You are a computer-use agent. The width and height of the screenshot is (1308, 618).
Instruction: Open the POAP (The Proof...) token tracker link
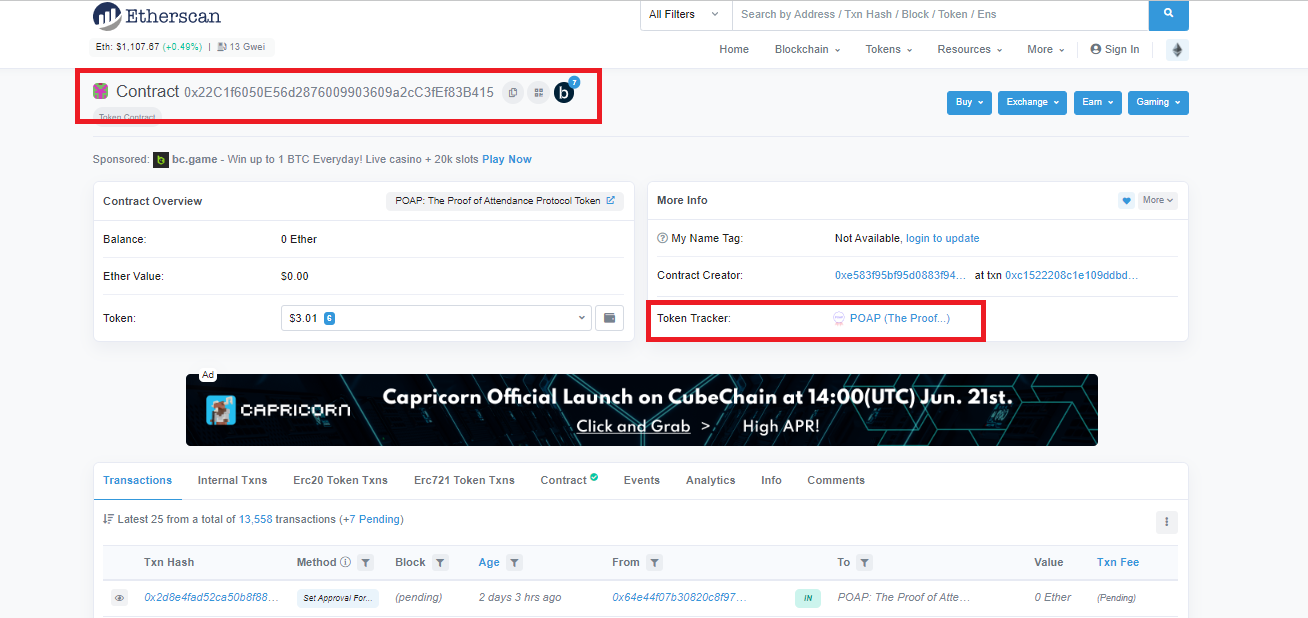coord(900,318)
